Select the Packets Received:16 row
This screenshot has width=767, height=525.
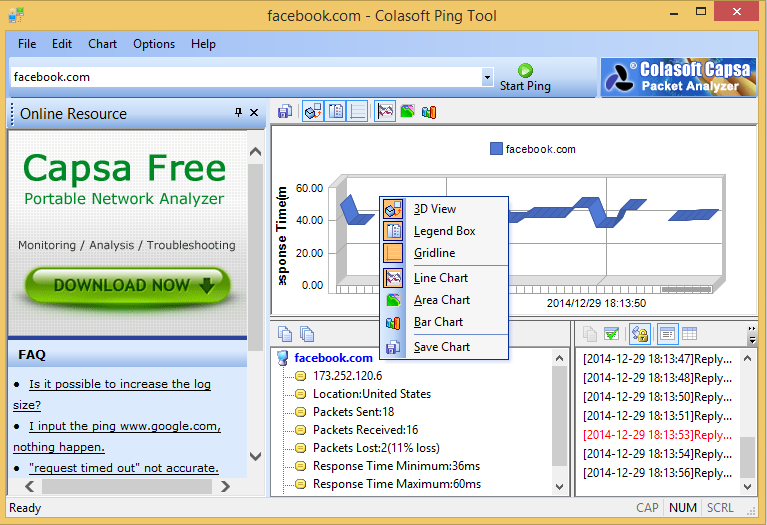365,430
